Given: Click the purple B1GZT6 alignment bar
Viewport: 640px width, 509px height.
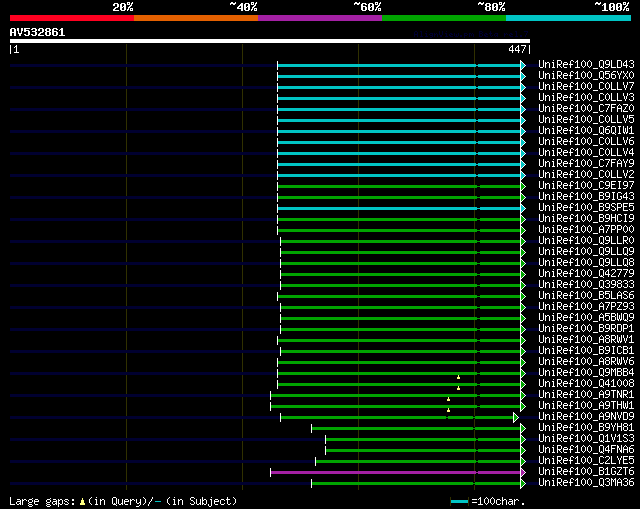Looking at the screenshot, I should [x=396, y=473].
